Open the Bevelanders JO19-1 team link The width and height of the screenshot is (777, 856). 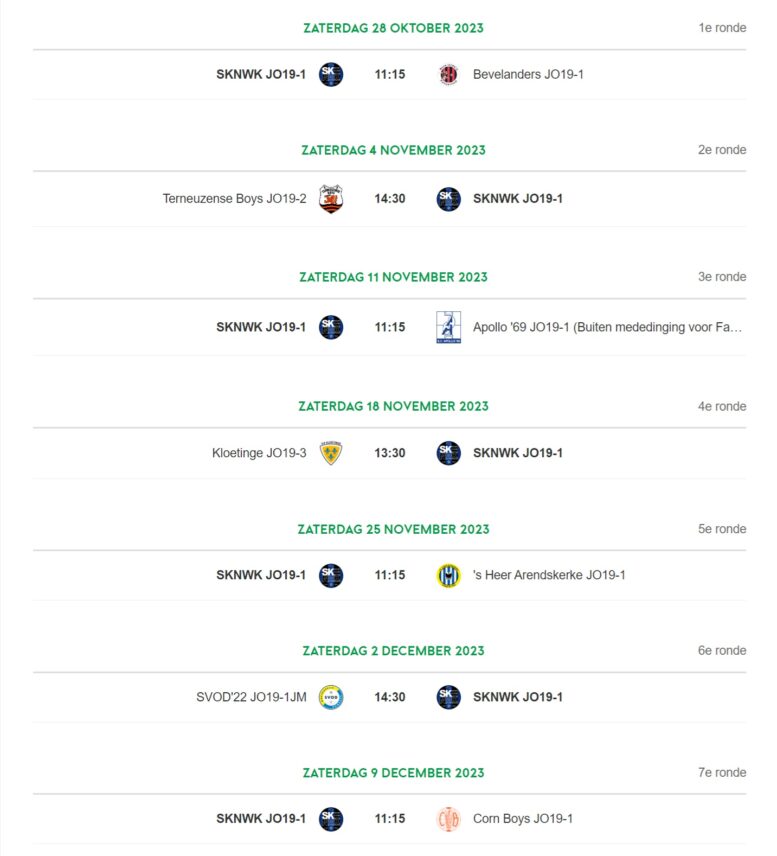[x=528, y=74]
